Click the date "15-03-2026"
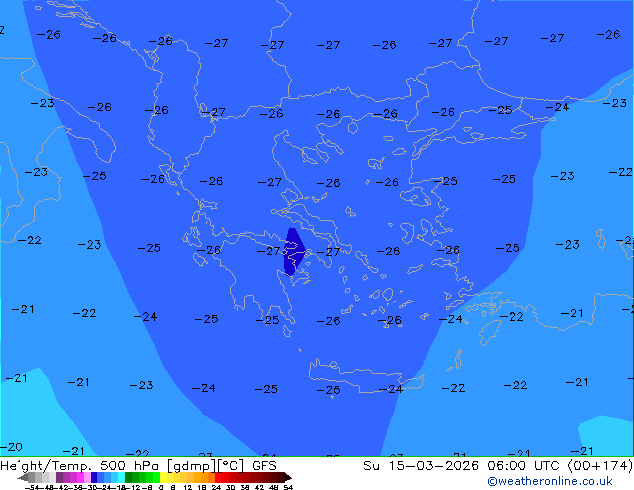The width and height of the screenshot is (634, 490). [433, 466]
